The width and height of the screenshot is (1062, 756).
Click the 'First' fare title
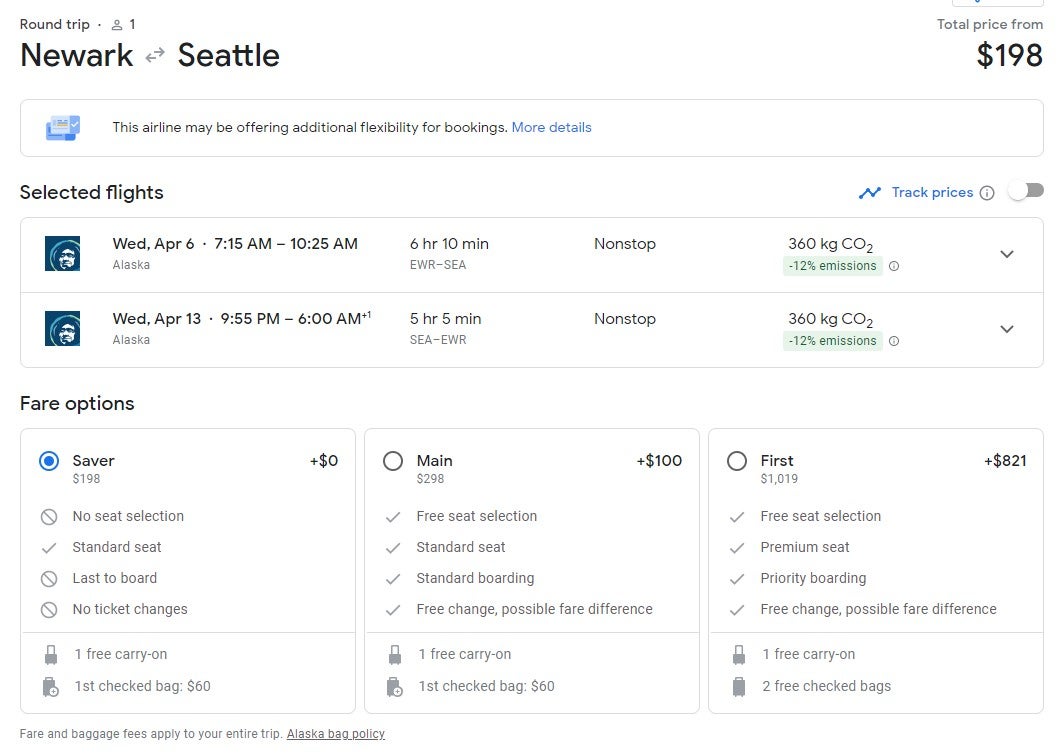[x=777, y=461]
